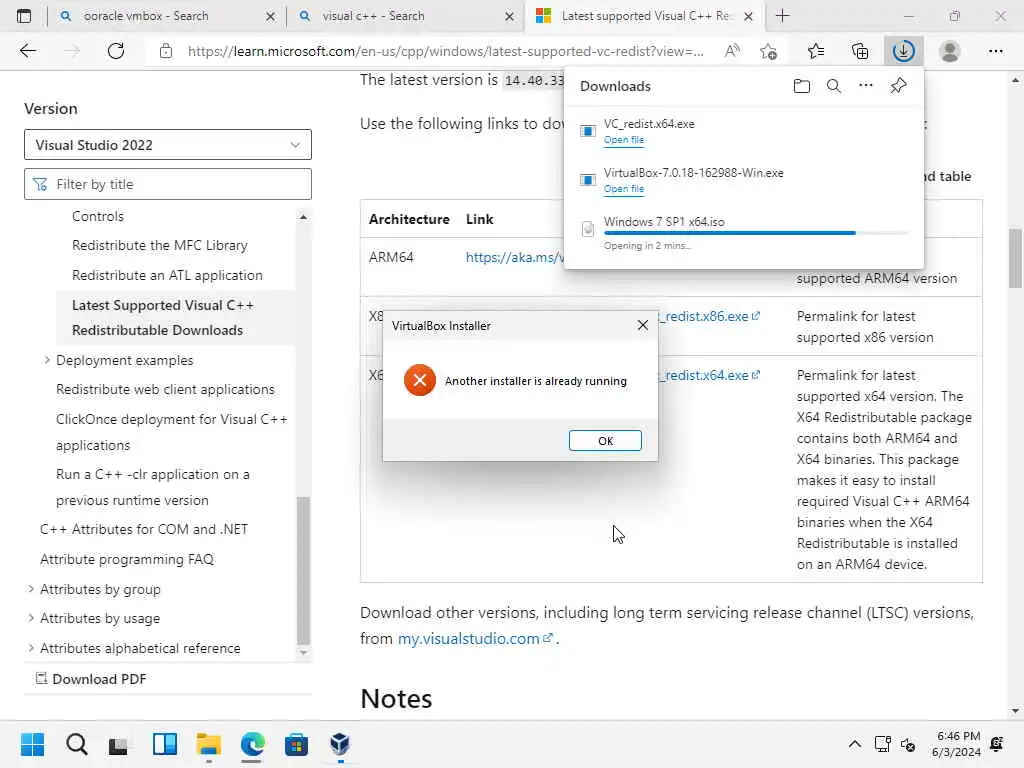Reload the page with Refresh icon
Image resolution: width=1024 pixels, height=768 pixels.
click(x=116, y=51)
